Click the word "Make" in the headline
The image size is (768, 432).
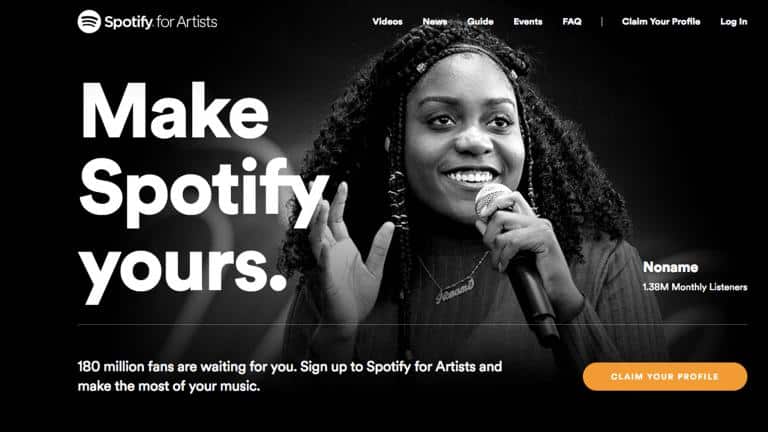pos(175,111)
